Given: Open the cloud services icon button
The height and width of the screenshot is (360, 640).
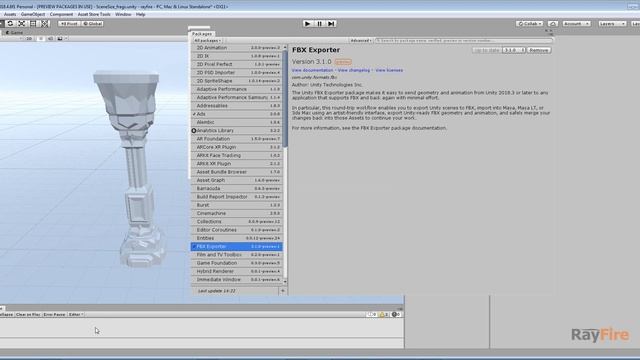Looking at the screenshot, I should (x=553, y=24).
